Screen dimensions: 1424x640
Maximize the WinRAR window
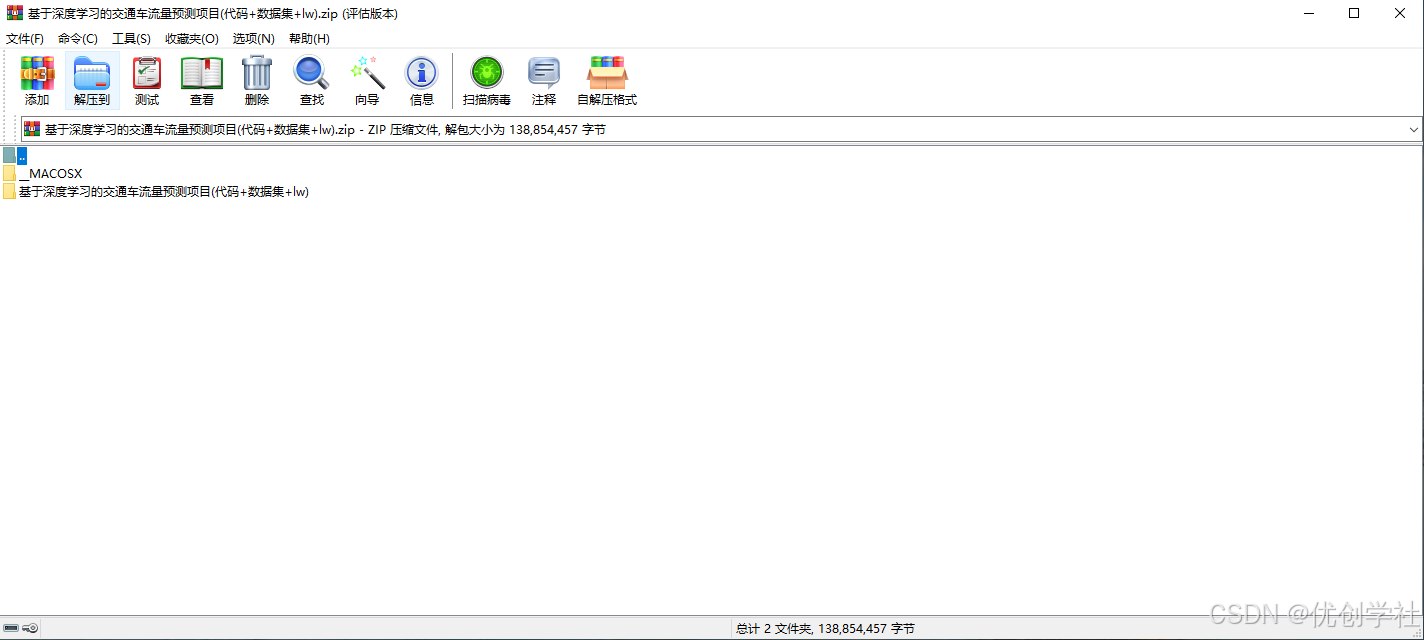1354,13
